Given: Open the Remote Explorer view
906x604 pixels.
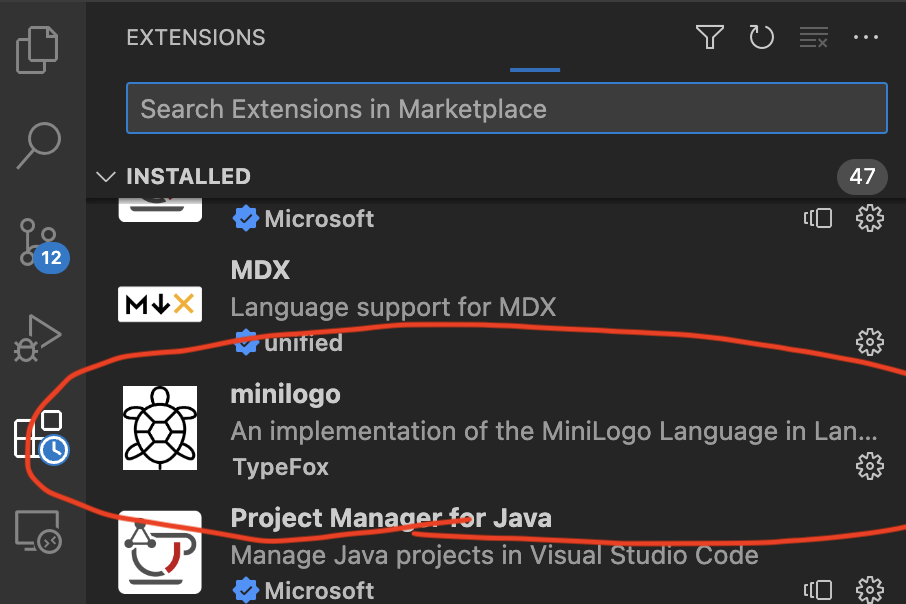Looking at the screenshot, I should click(x=40, y=531).
